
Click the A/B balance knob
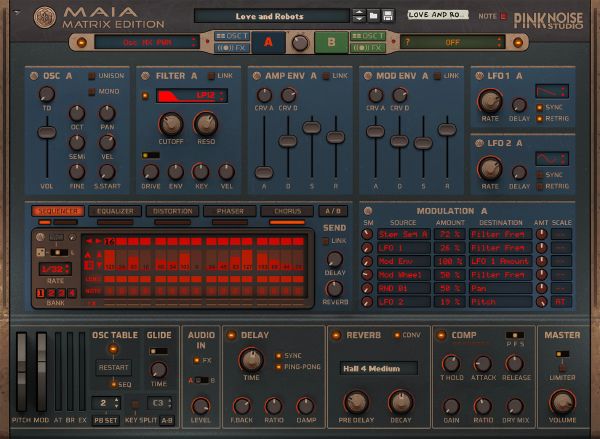pos(300,42)
